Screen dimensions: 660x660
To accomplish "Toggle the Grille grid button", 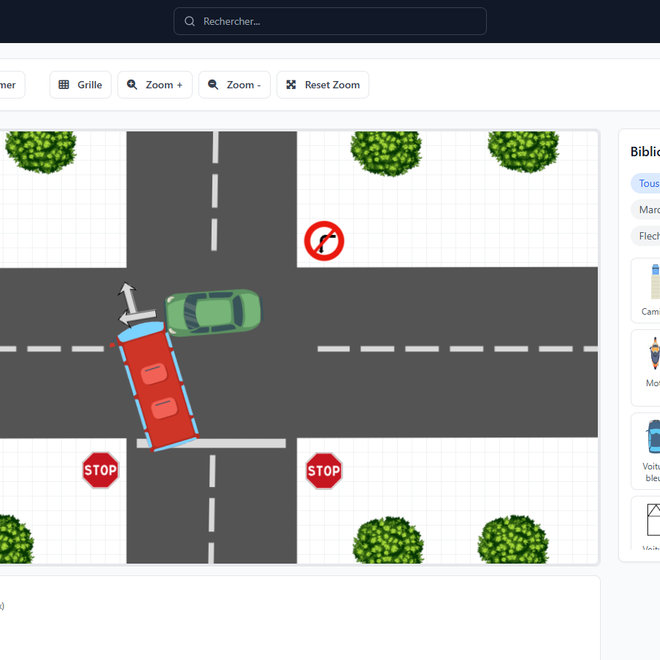I will [80, 85].
